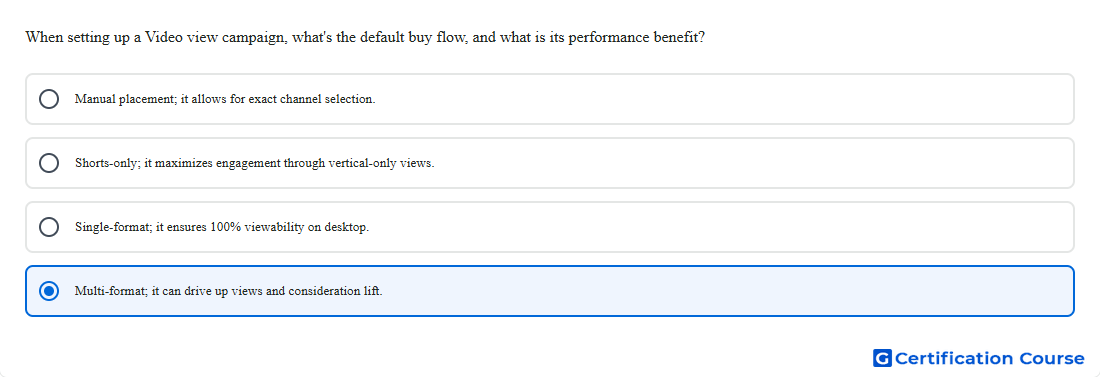Click the selected Multi-format radio button
This screenshot has width=1100, height=377.
pos(49,291)
